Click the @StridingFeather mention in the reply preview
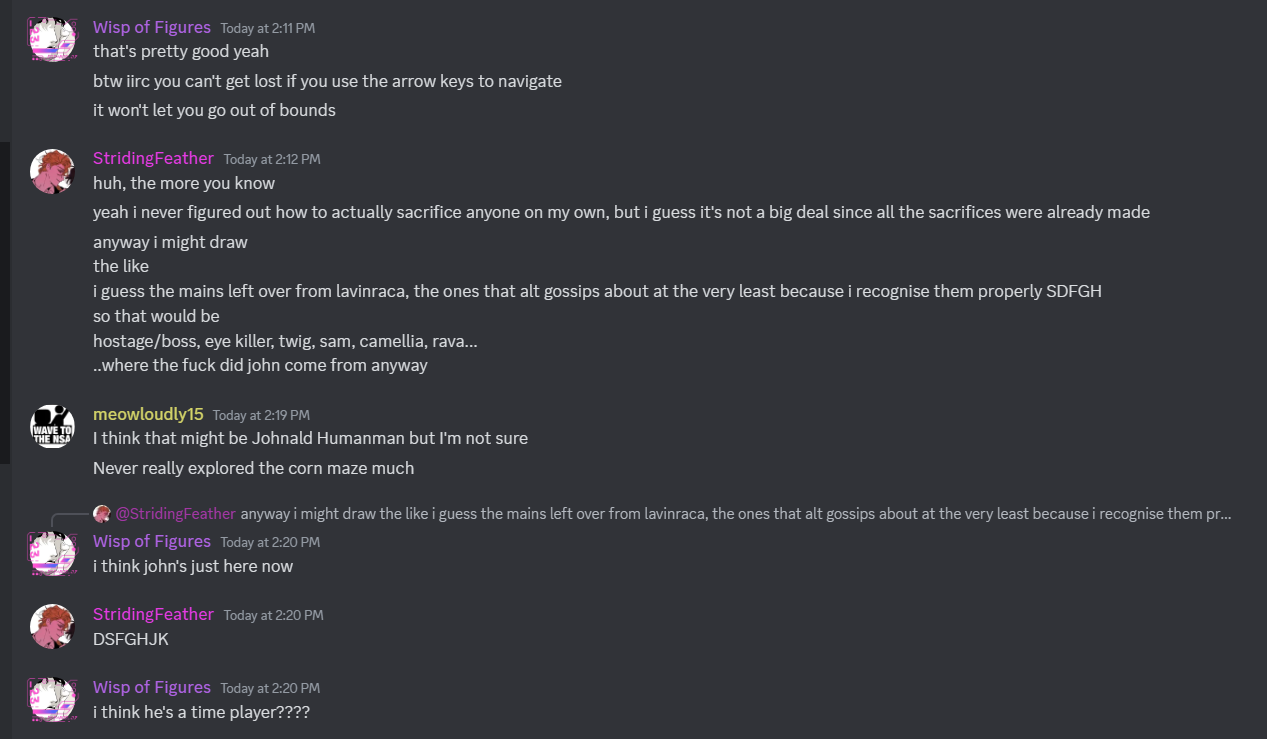The height and width of the screenshot is (739, 1267). point(175,514)
